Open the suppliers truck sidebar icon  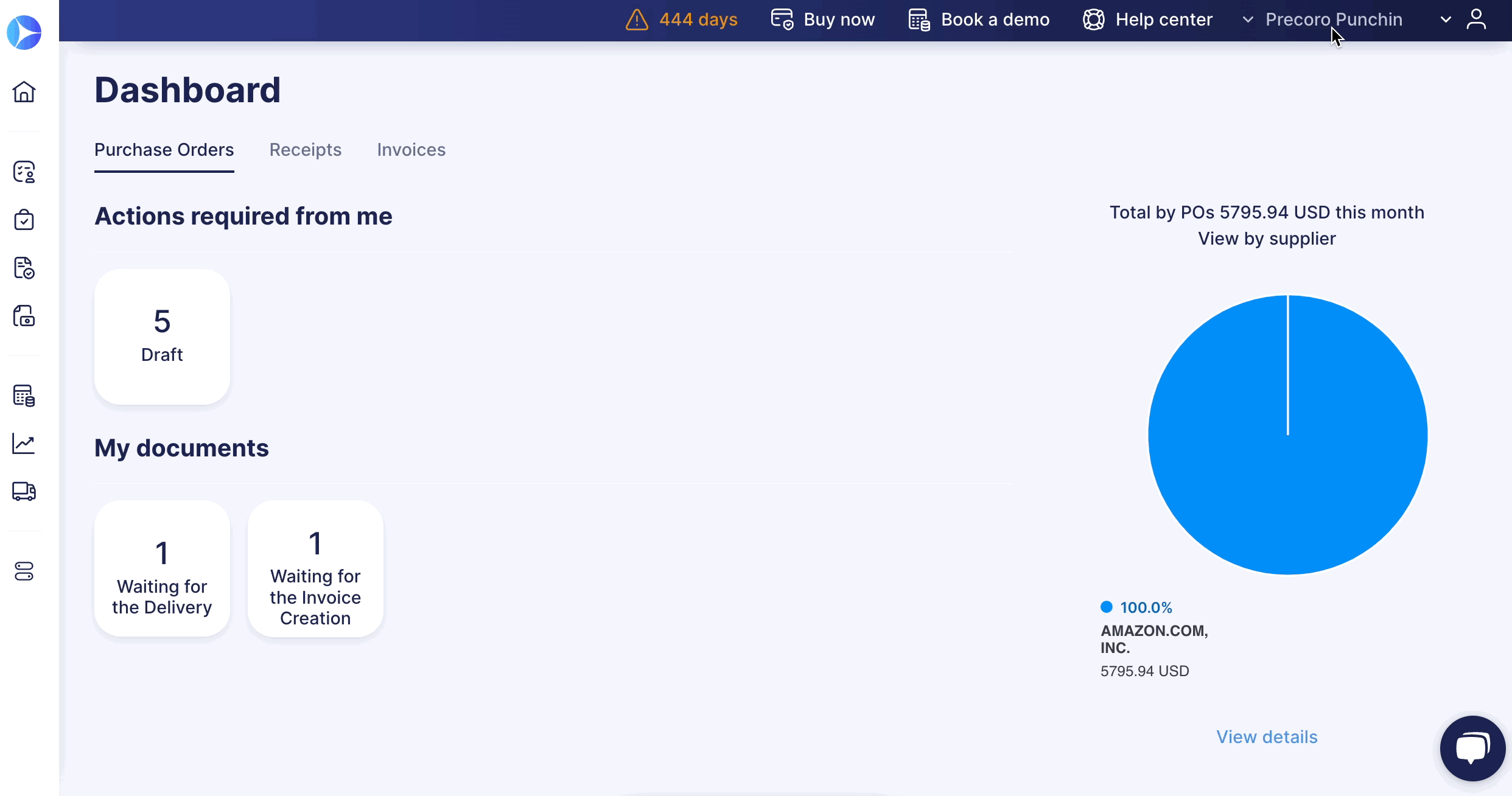[x=24, y=491]
